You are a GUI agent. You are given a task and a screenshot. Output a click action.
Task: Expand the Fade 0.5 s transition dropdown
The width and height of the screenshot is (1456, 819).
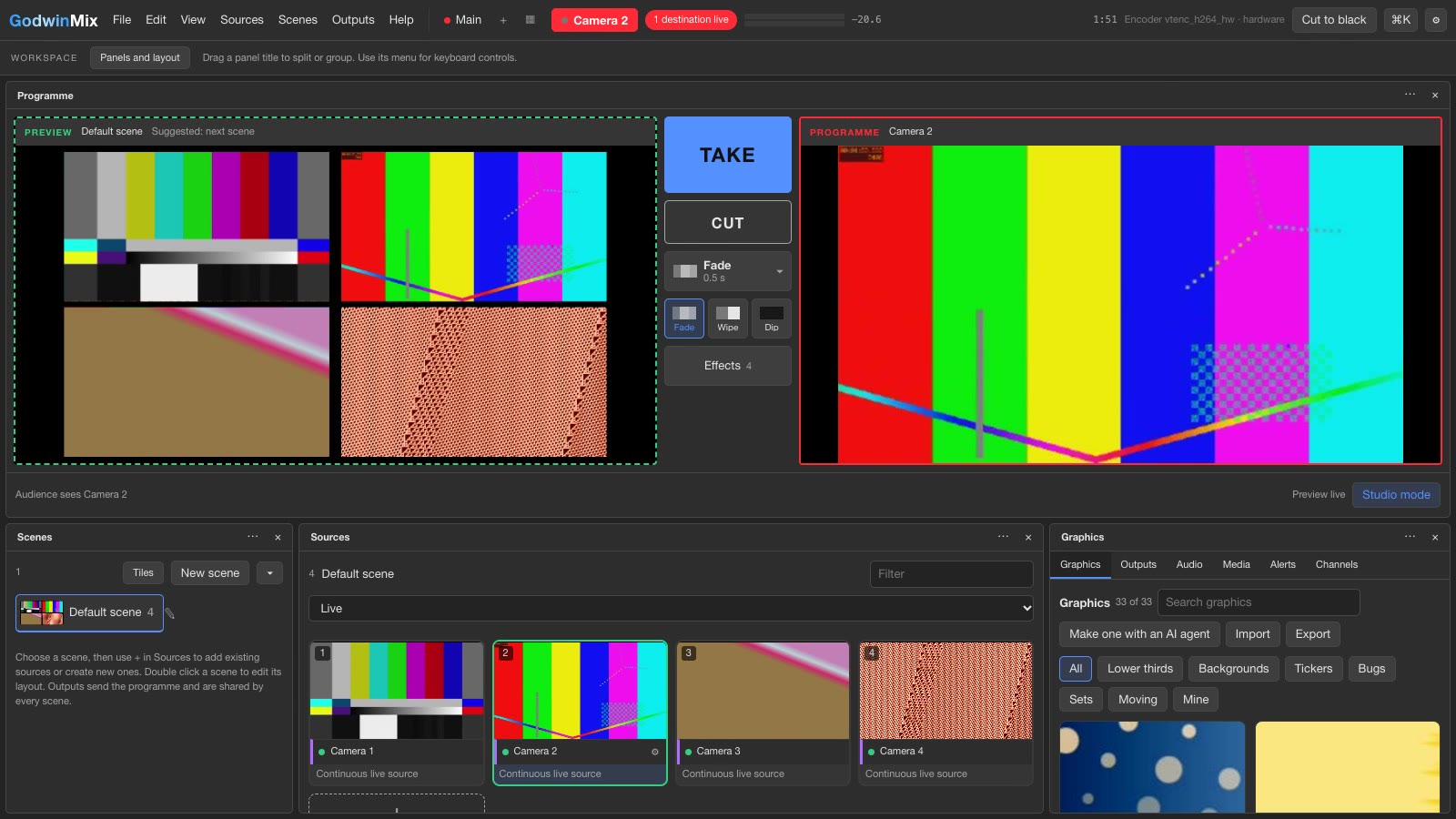[728, 271]
